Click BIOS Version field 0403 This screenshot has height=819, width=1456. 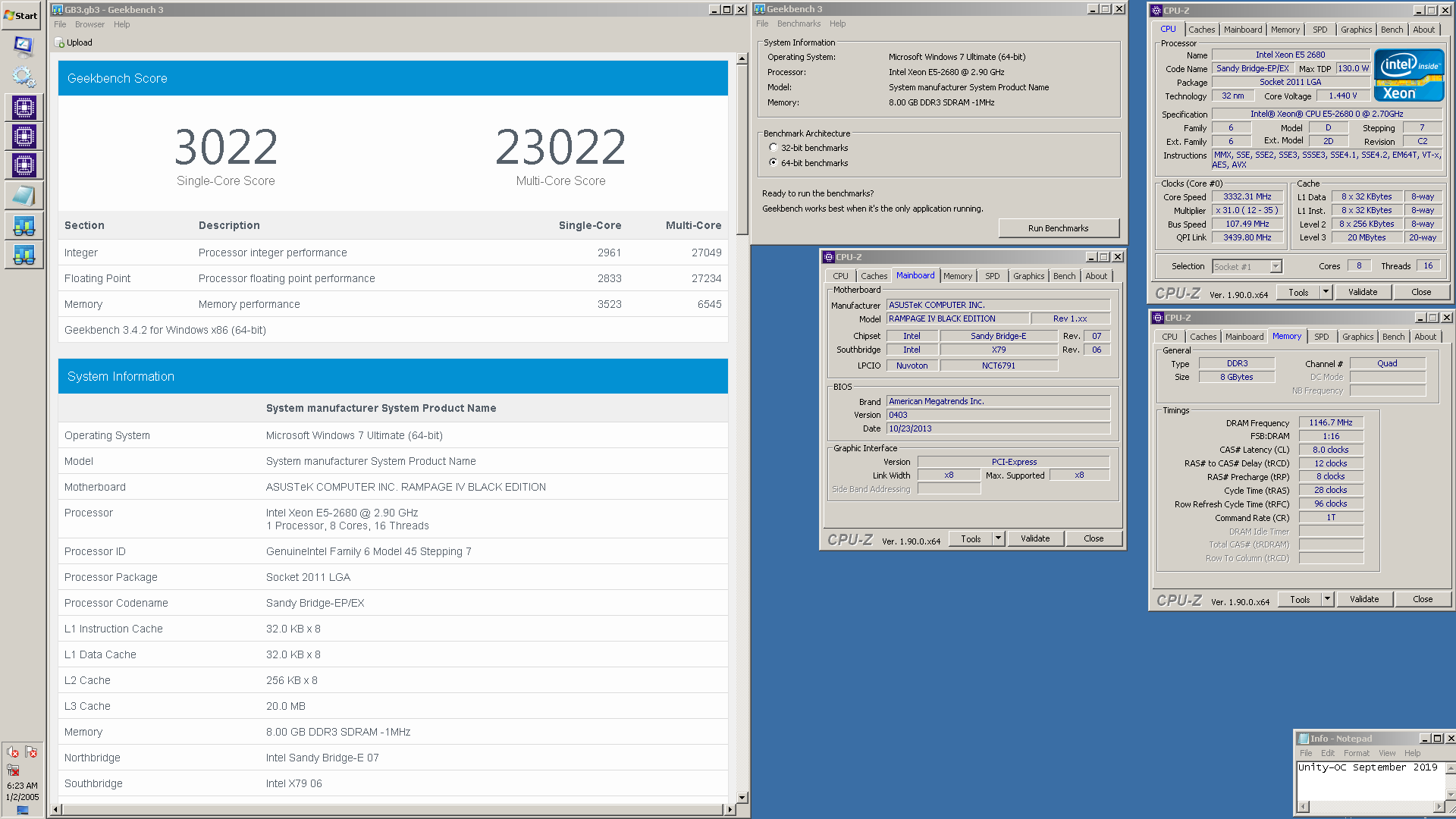point(998,416)
